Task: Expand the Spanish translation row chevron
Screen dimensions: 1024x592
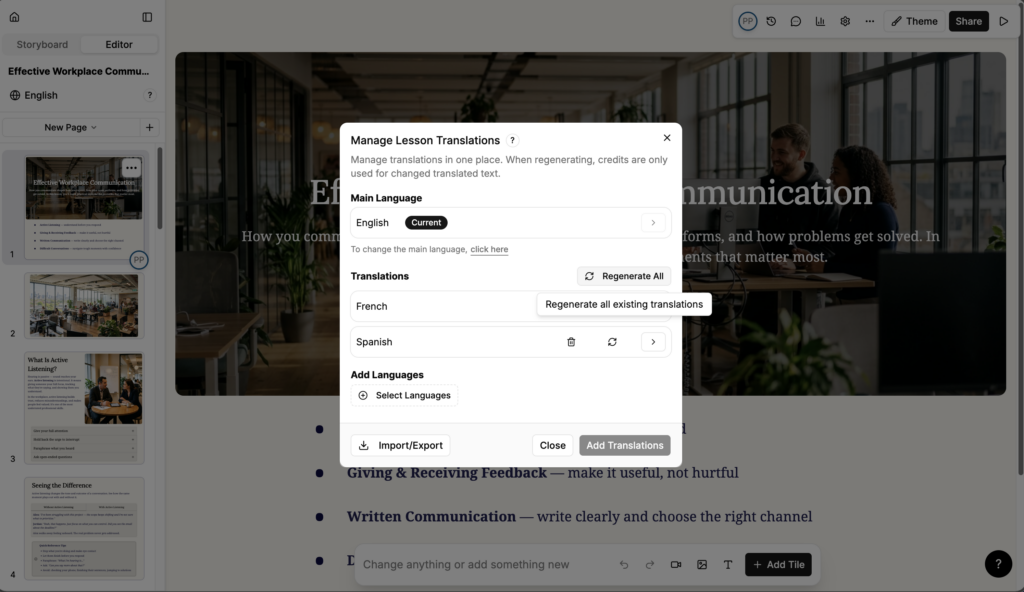Action: tap(653, 342)
